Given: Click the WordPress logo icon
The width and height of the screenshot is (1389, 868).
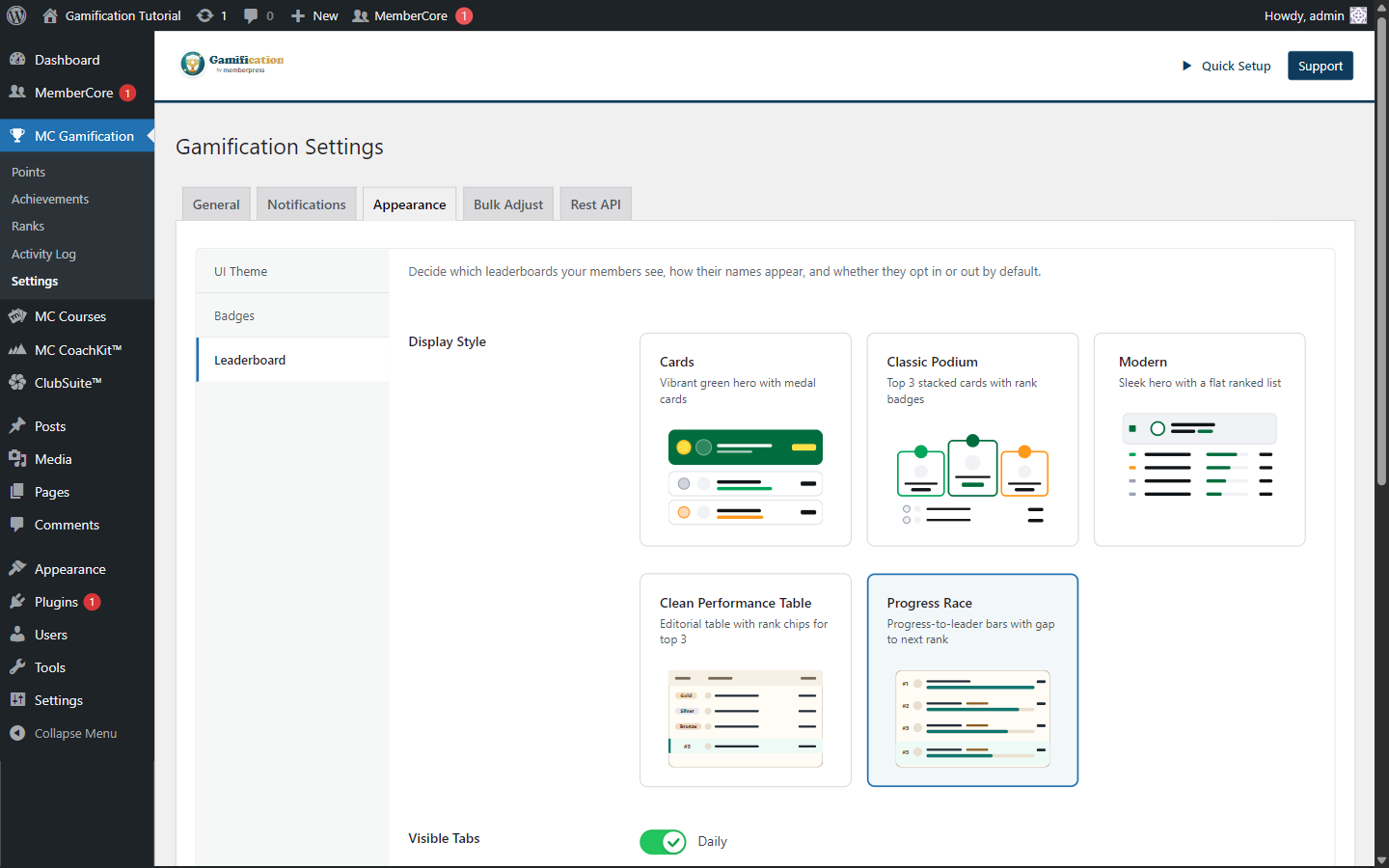Looking at the screenshot, I should point(16,15).
